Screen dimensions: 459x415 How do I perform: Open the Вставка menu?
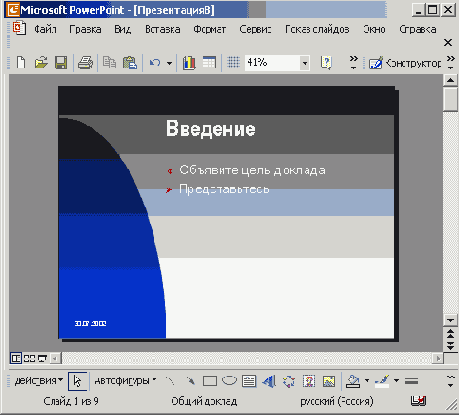click(163, 29)
